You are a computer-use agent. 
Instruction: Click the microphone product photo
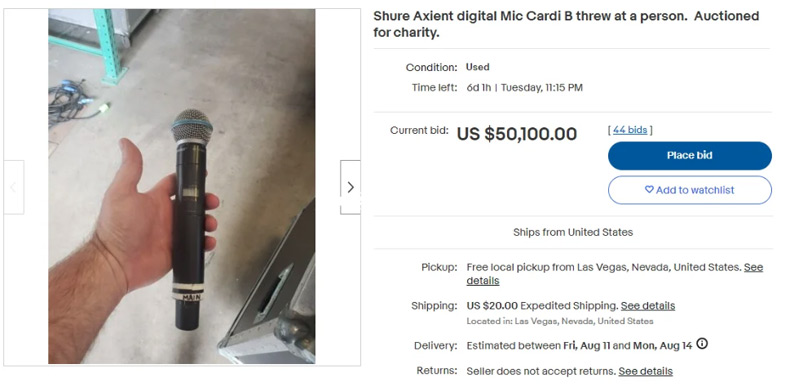pyautogui.click(x=182, y=186)
